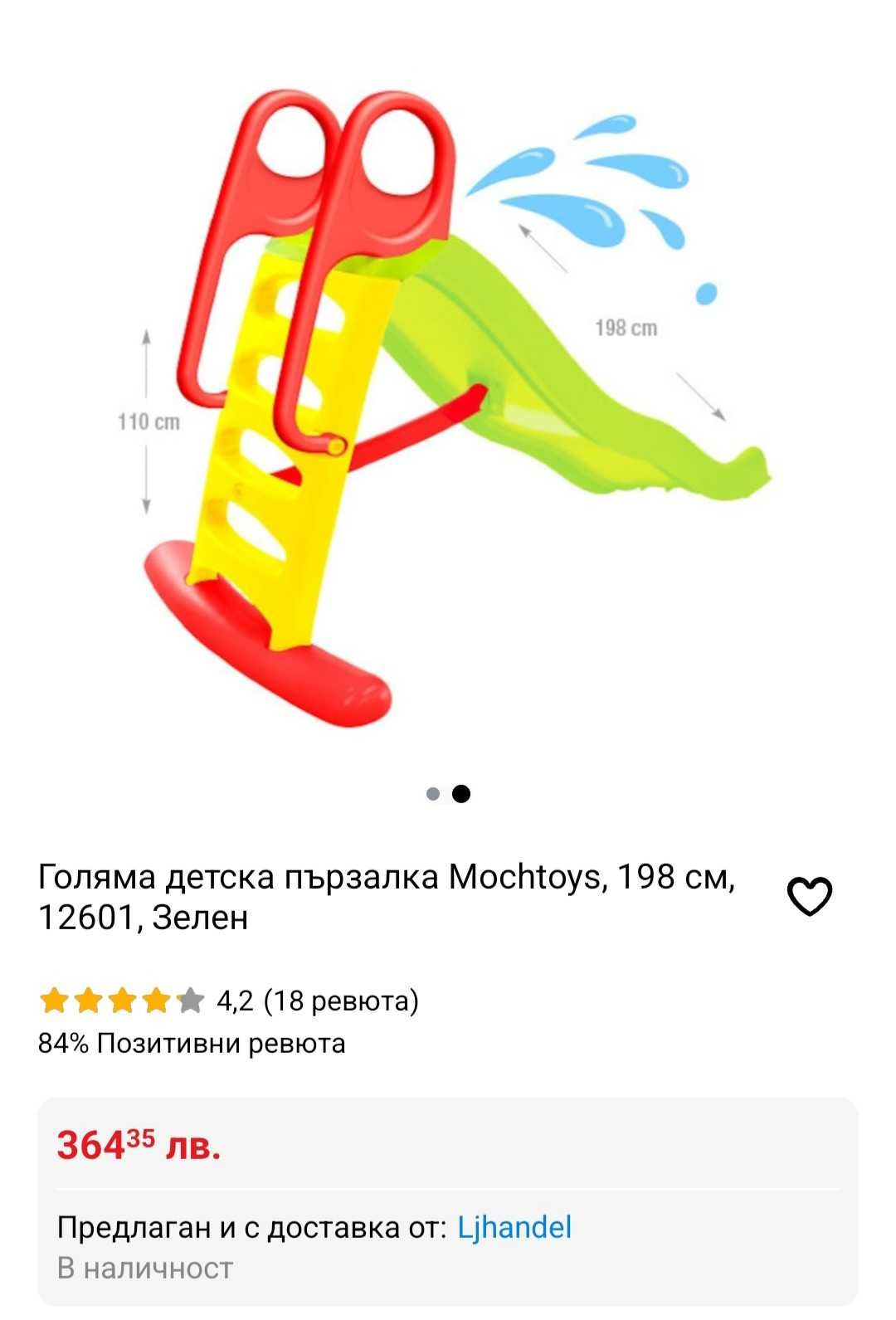The image size is (896, 1320).
Task: Tap the active black carousel dot
Action: click(462, 794)
